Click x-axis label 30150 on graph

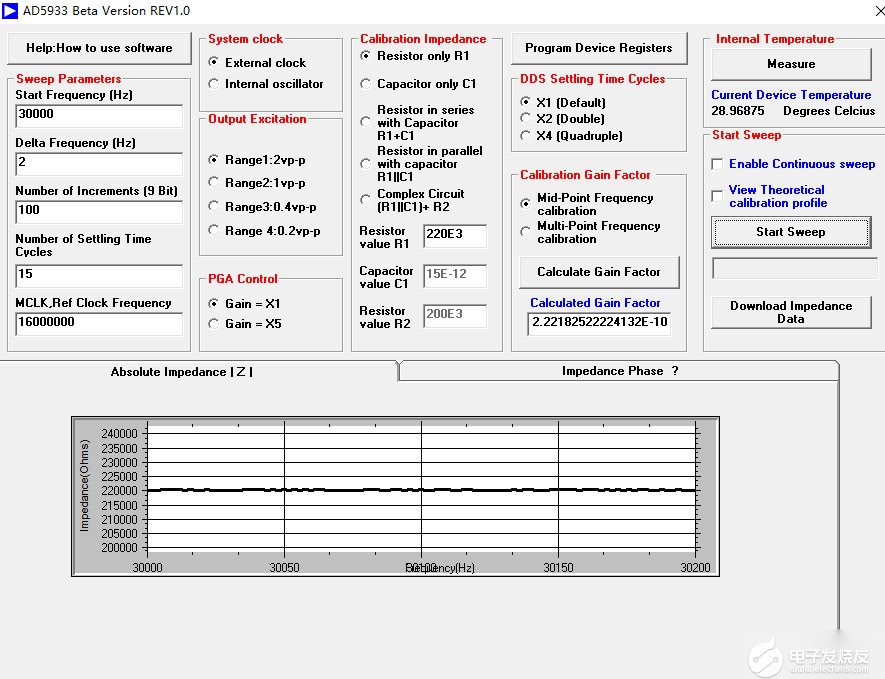coord(558,567)
